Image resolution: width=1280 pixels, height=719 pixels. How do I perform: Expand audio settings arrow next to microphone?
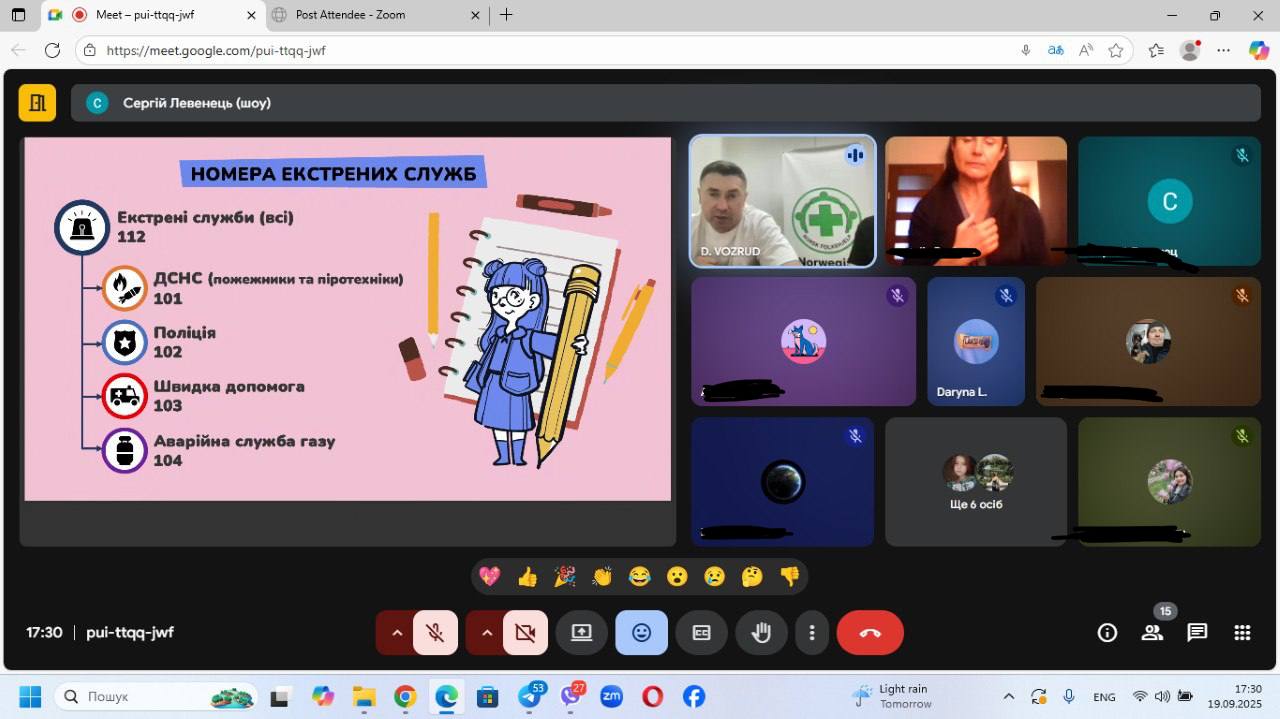[x=397, y=633]
